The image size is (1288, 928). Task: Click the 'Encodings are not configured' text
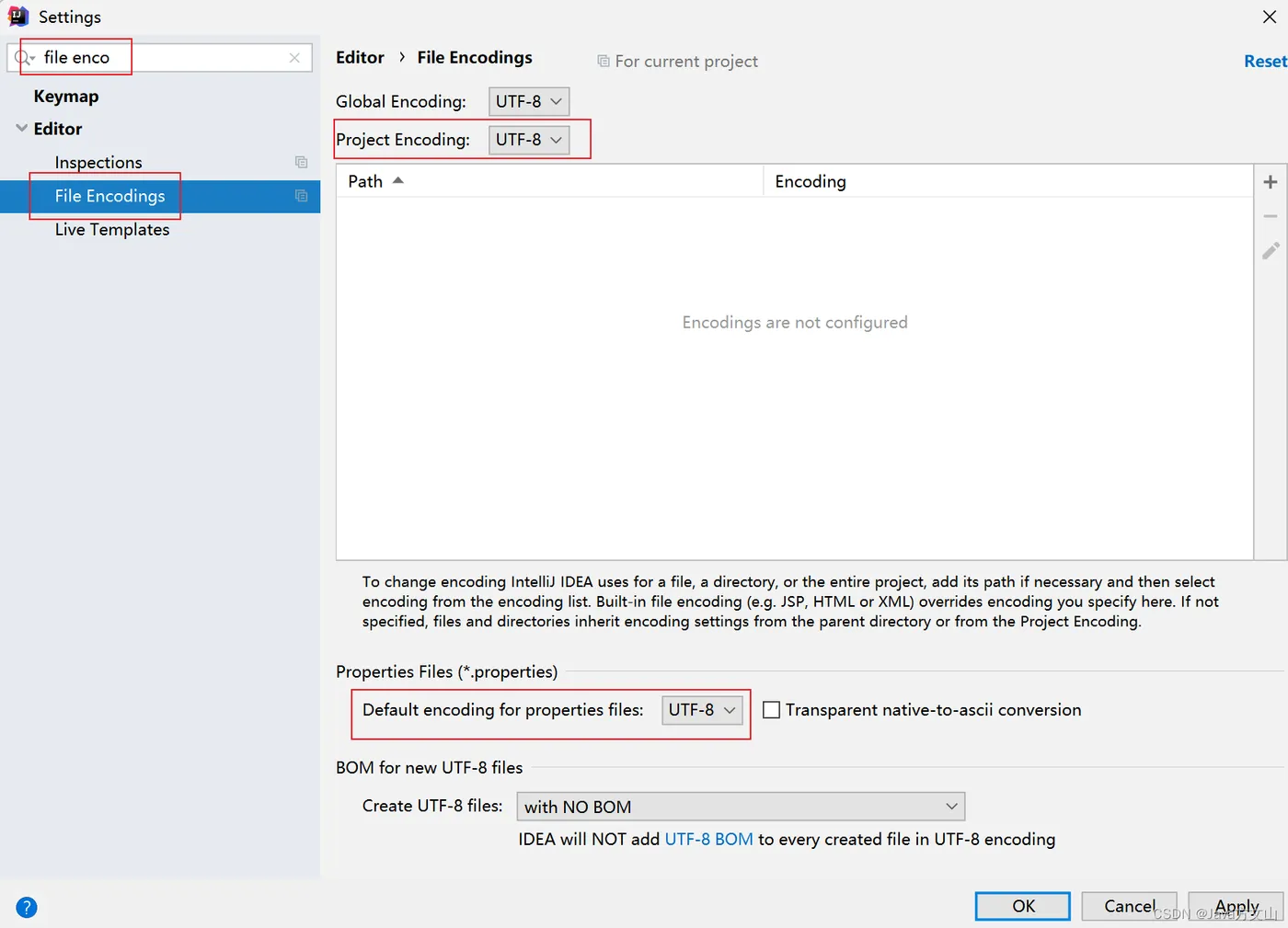tap(795, 322)
